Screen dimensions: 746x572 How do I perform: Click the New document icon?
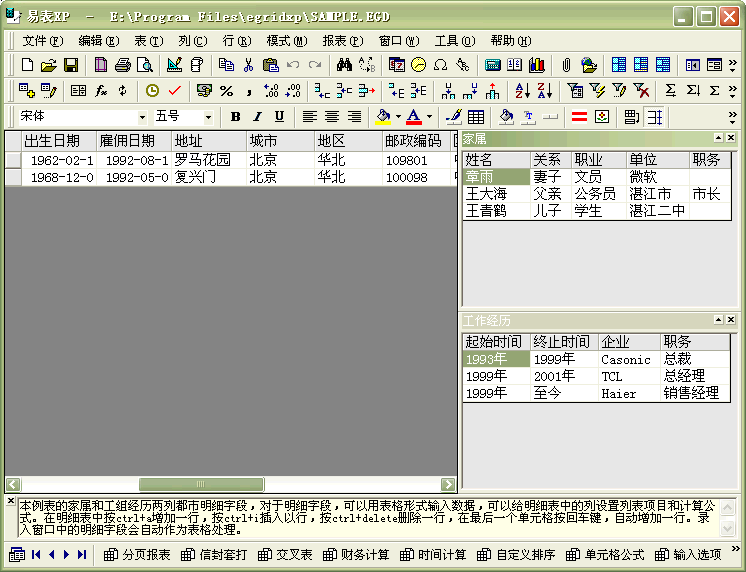pos(27,65)
